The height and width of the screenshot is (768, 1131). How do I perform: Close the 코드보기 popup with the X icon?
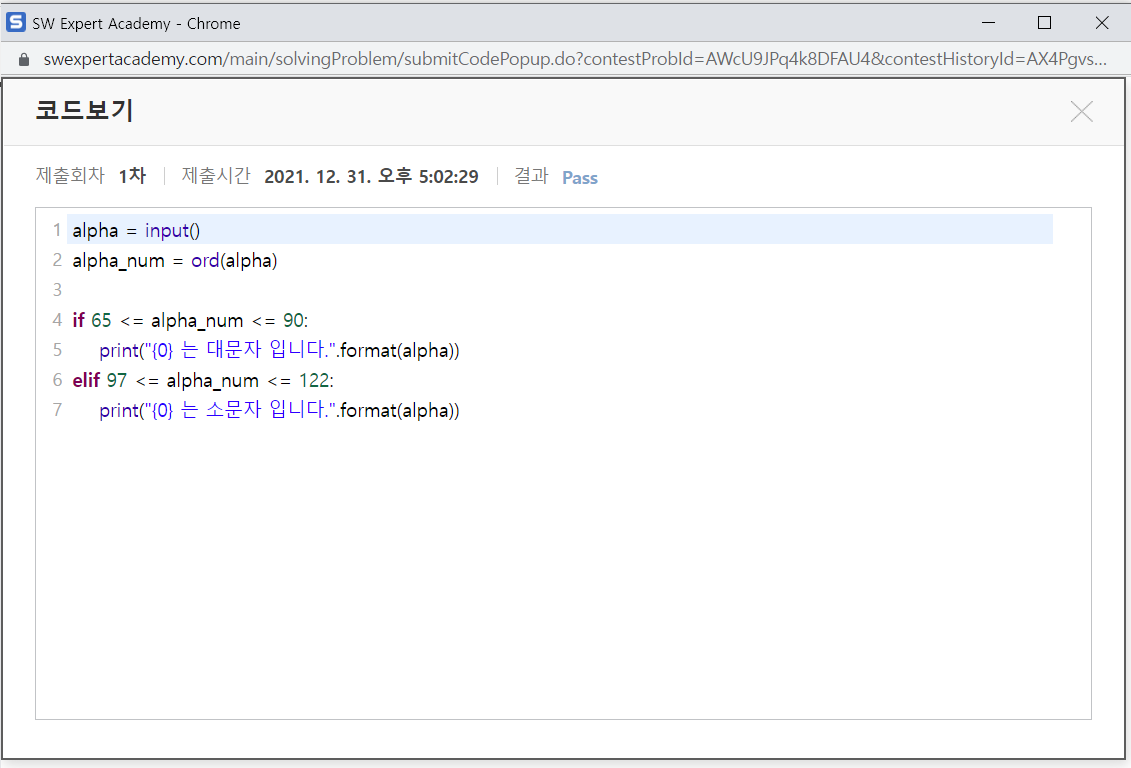(1081, 112)
